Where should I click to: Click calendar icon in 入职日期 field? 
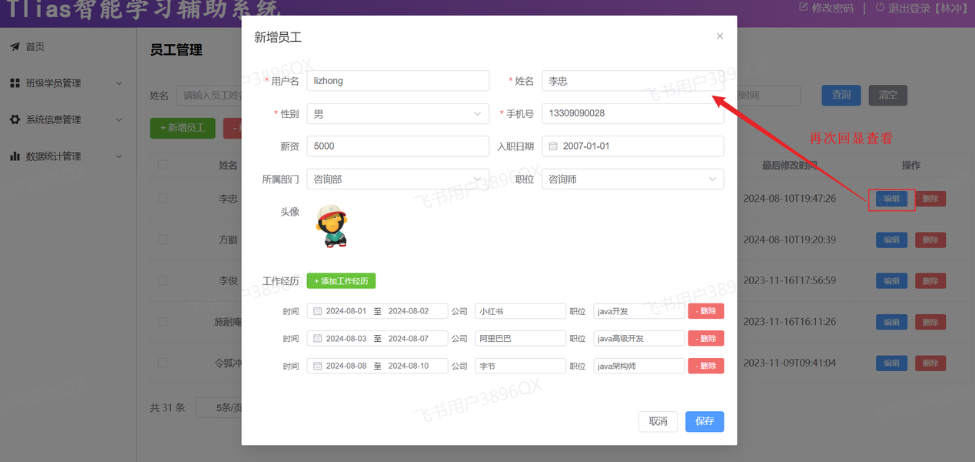(x=553, y=146)
